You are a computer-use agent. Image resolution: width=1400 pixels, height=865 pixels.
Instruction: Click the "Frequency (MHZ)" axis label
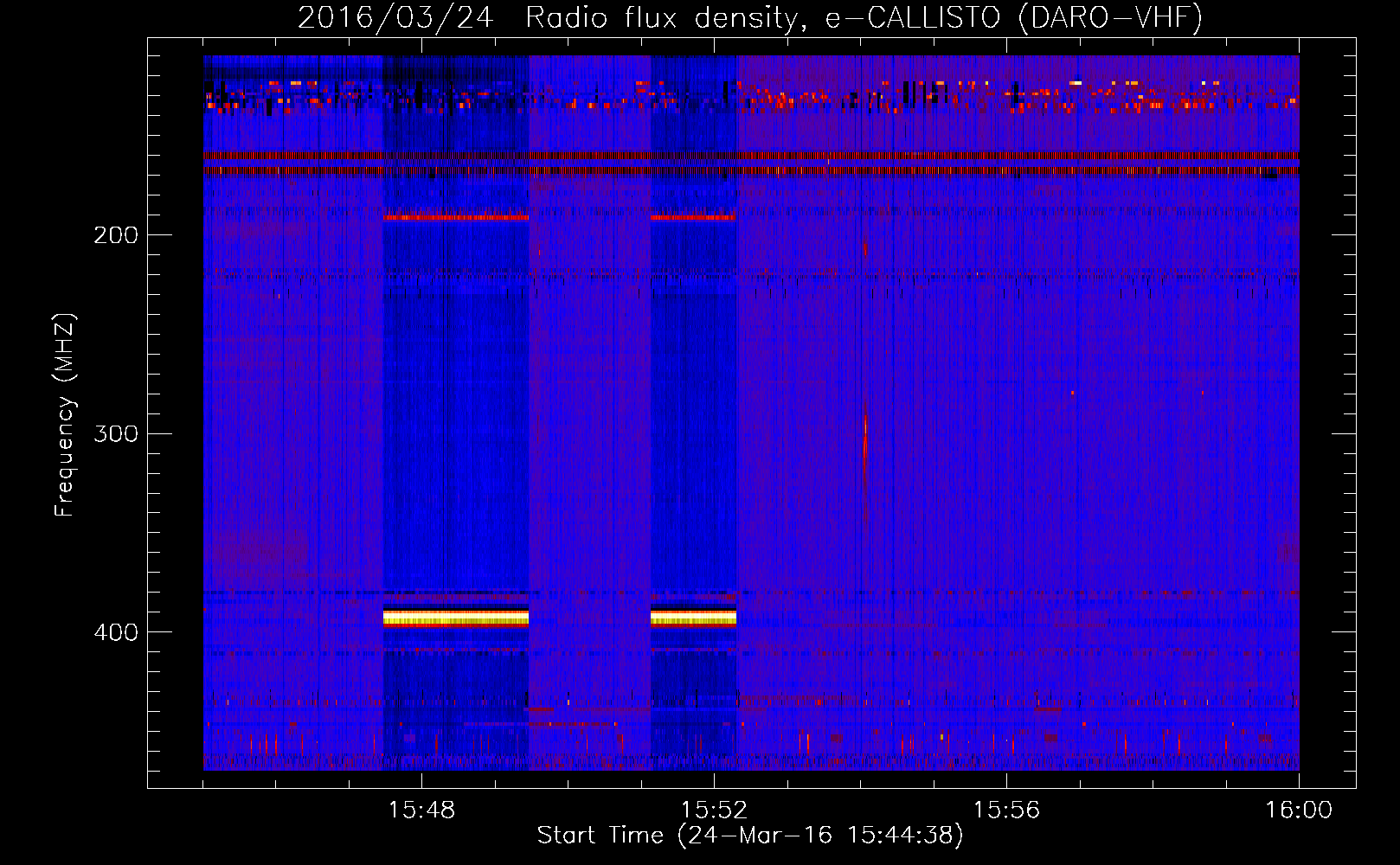coord(65,415)
